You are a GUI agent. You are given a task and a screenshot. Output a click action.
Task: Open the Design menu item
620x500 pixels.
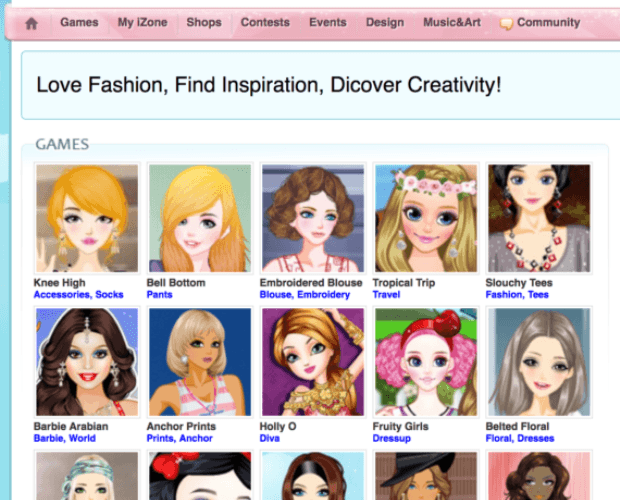click(385, 23)
